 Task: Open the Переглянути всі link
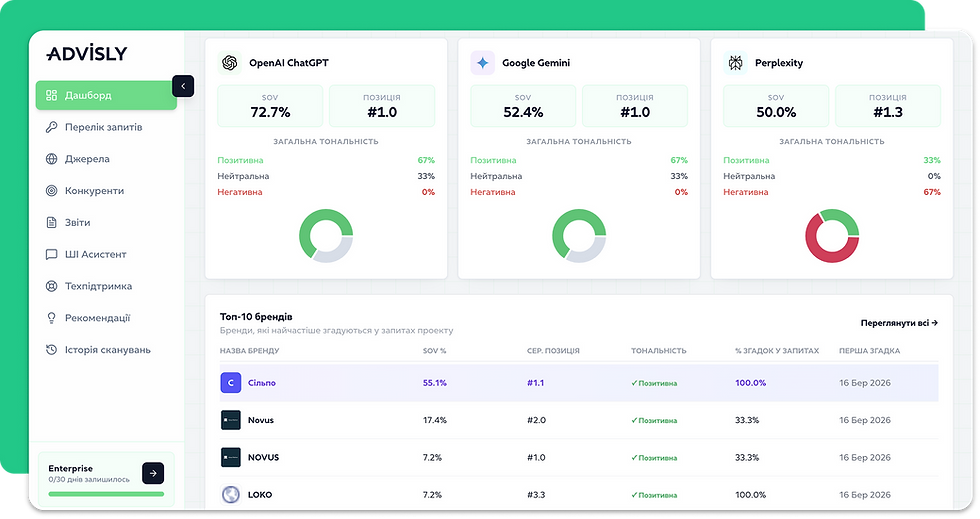(x=899, y=323)
